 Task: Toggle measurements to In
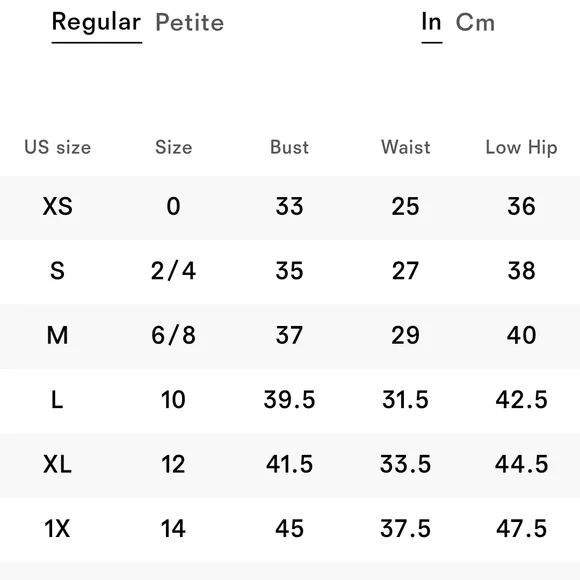431,22
